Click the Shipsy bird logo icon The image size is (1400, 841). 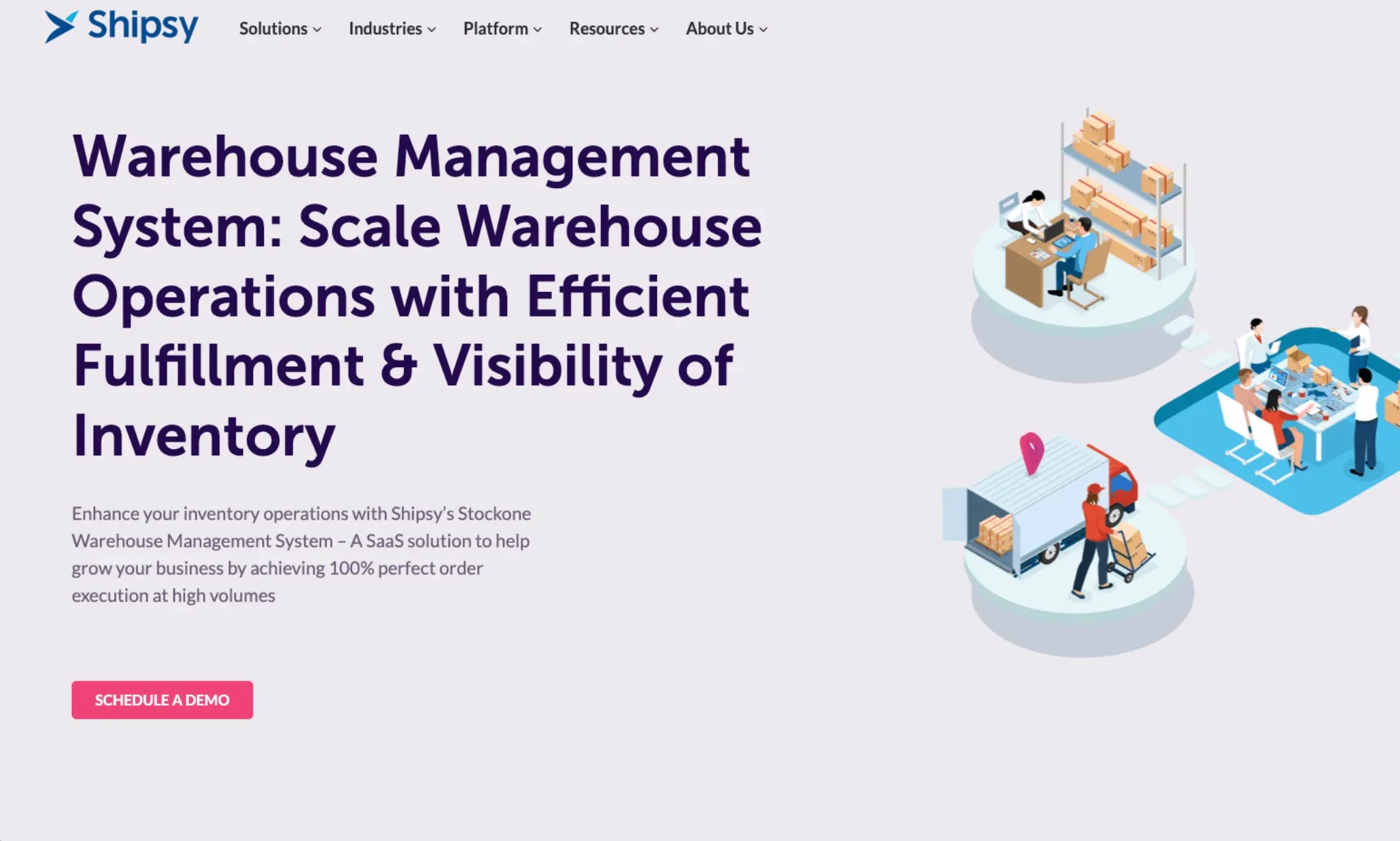(x=61, y=27)
